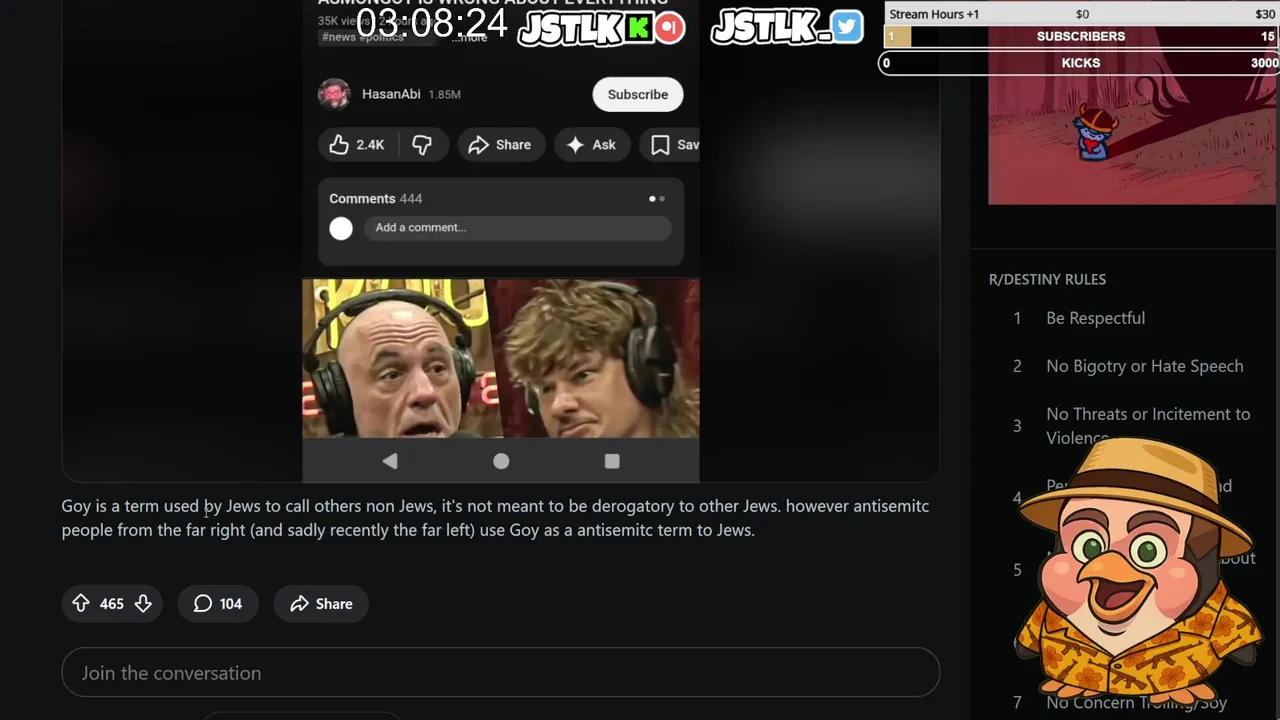
Task: Select rule 1 Be Respectful
Action: click(1095, 318)
